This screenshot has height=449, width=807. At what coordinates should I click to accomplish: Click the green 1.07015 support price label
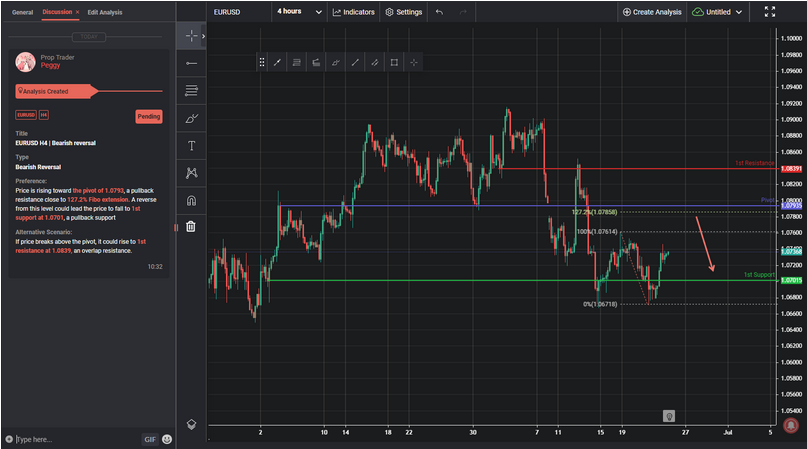791,281
